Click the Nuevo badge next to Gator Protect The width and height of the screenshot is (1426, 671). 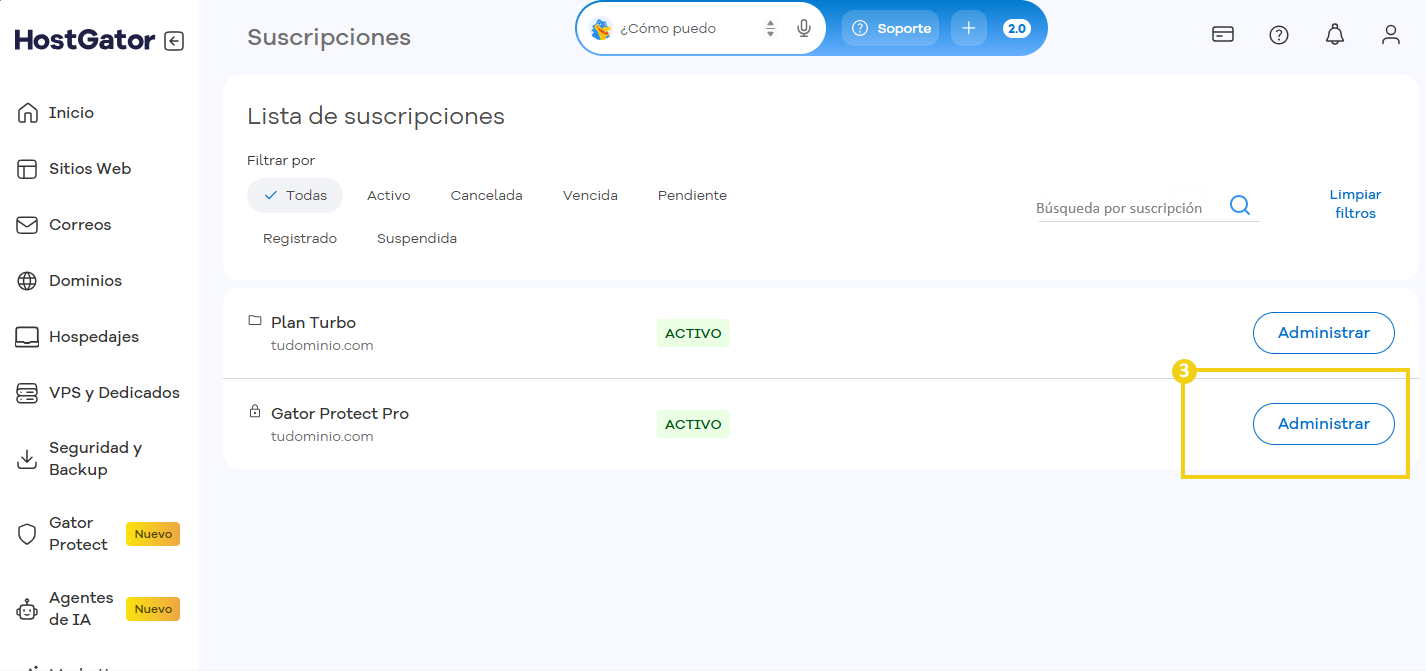(x=153, y=534)
